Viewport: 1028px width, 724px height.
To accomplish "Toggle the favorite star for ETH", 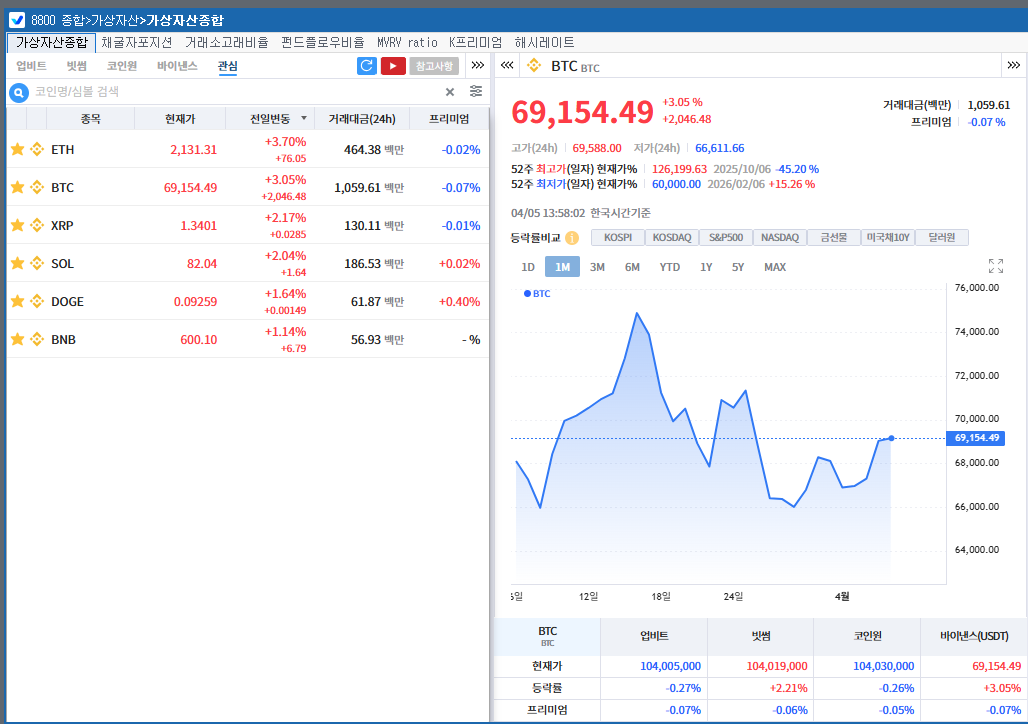I will click(x=17, y=149).
